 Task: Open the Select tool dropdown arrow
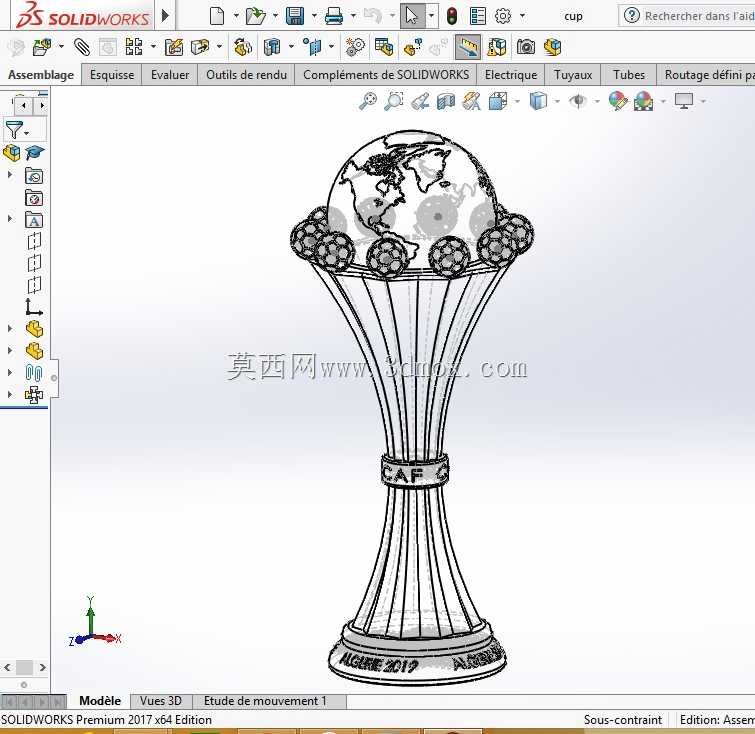tap(431, 16)
